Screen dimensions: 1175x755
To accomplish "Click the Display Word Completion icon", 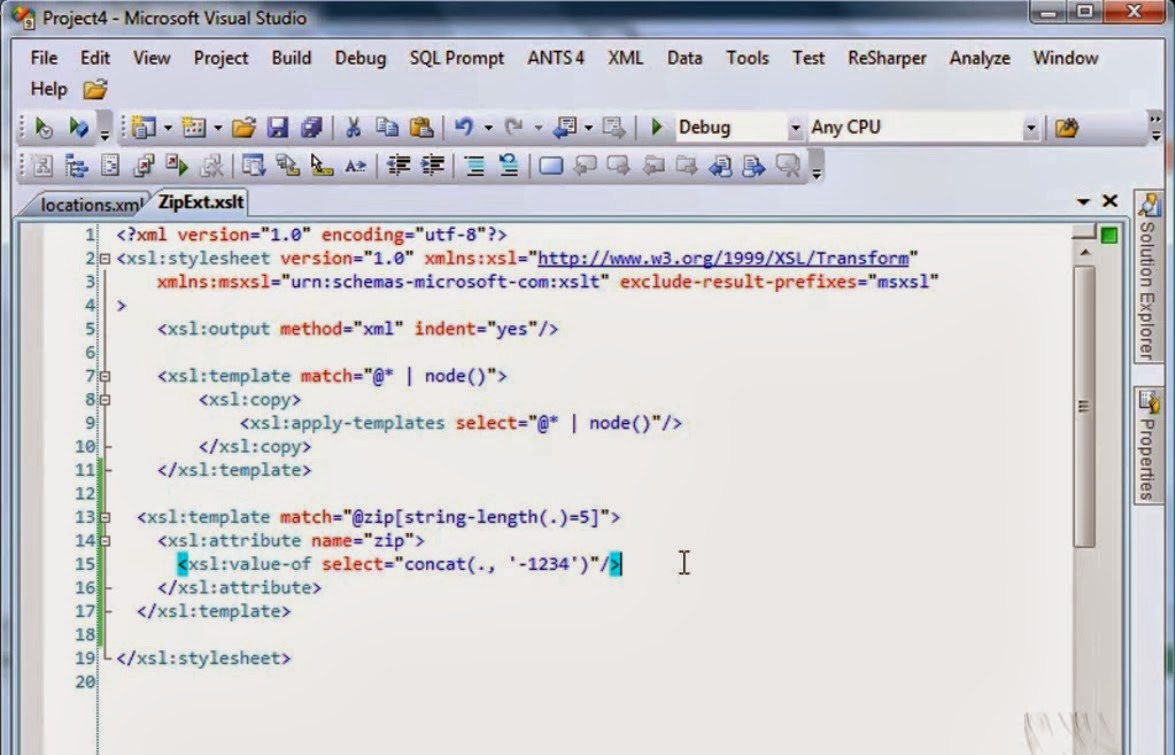I will click(354, 165).
